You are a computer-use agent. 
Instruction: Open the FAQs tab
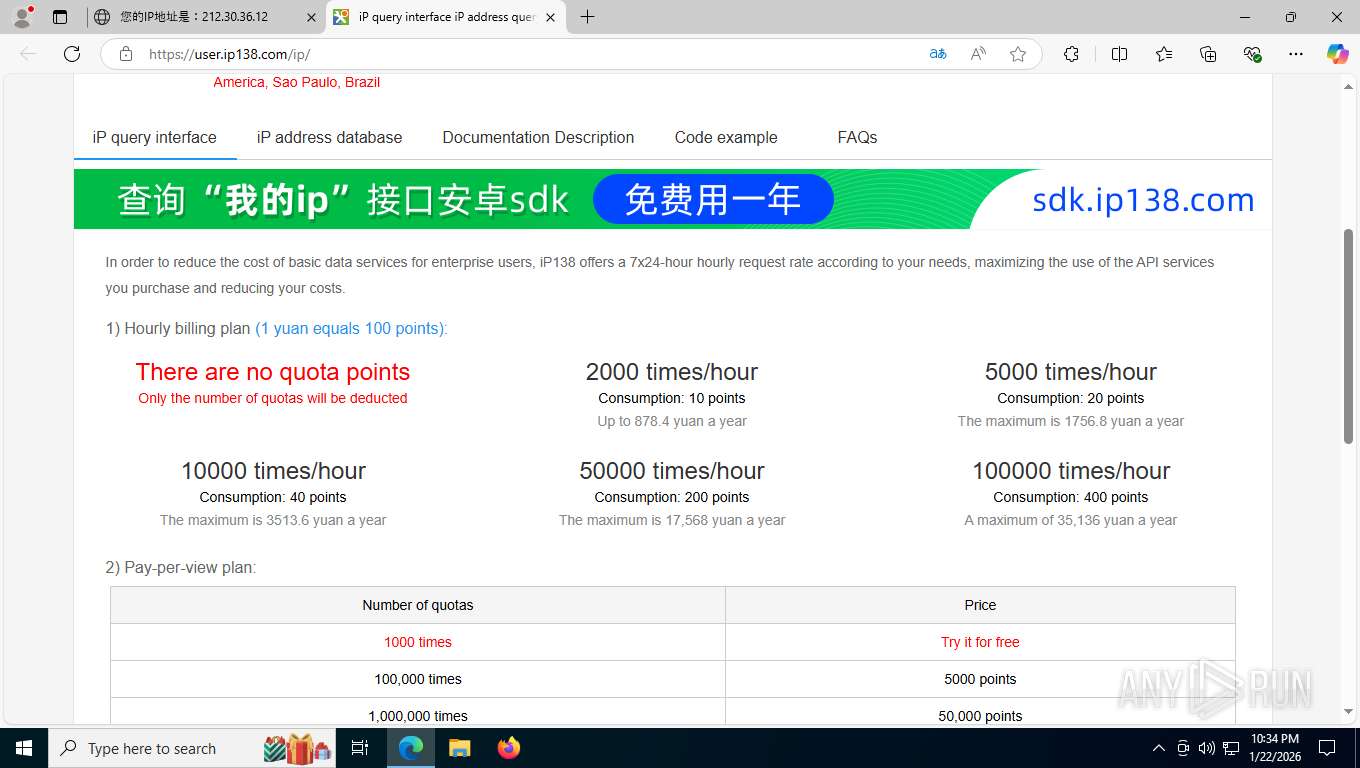pos(857,138)
